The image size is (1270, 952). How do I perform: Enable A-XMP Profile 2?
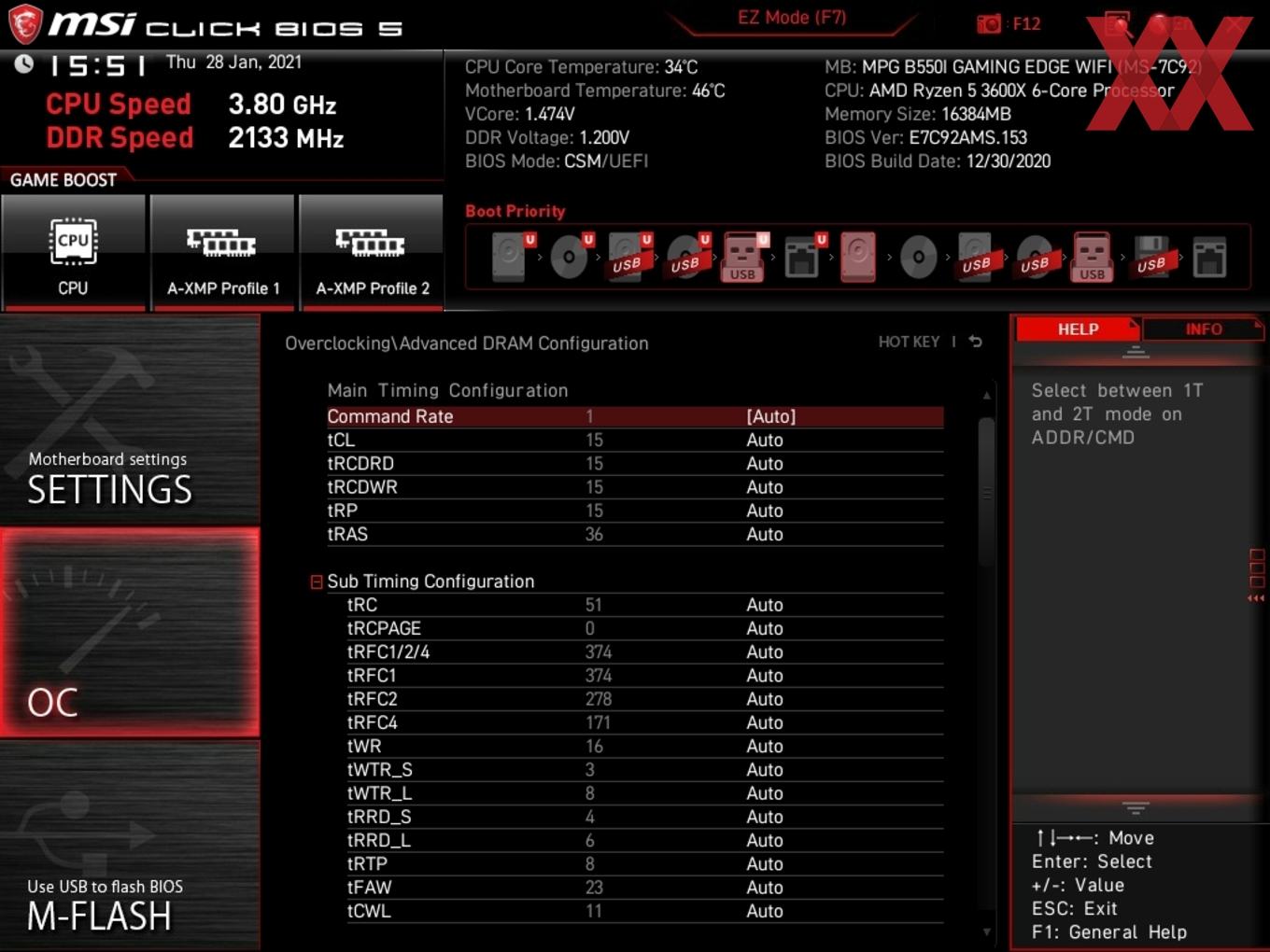372,251
